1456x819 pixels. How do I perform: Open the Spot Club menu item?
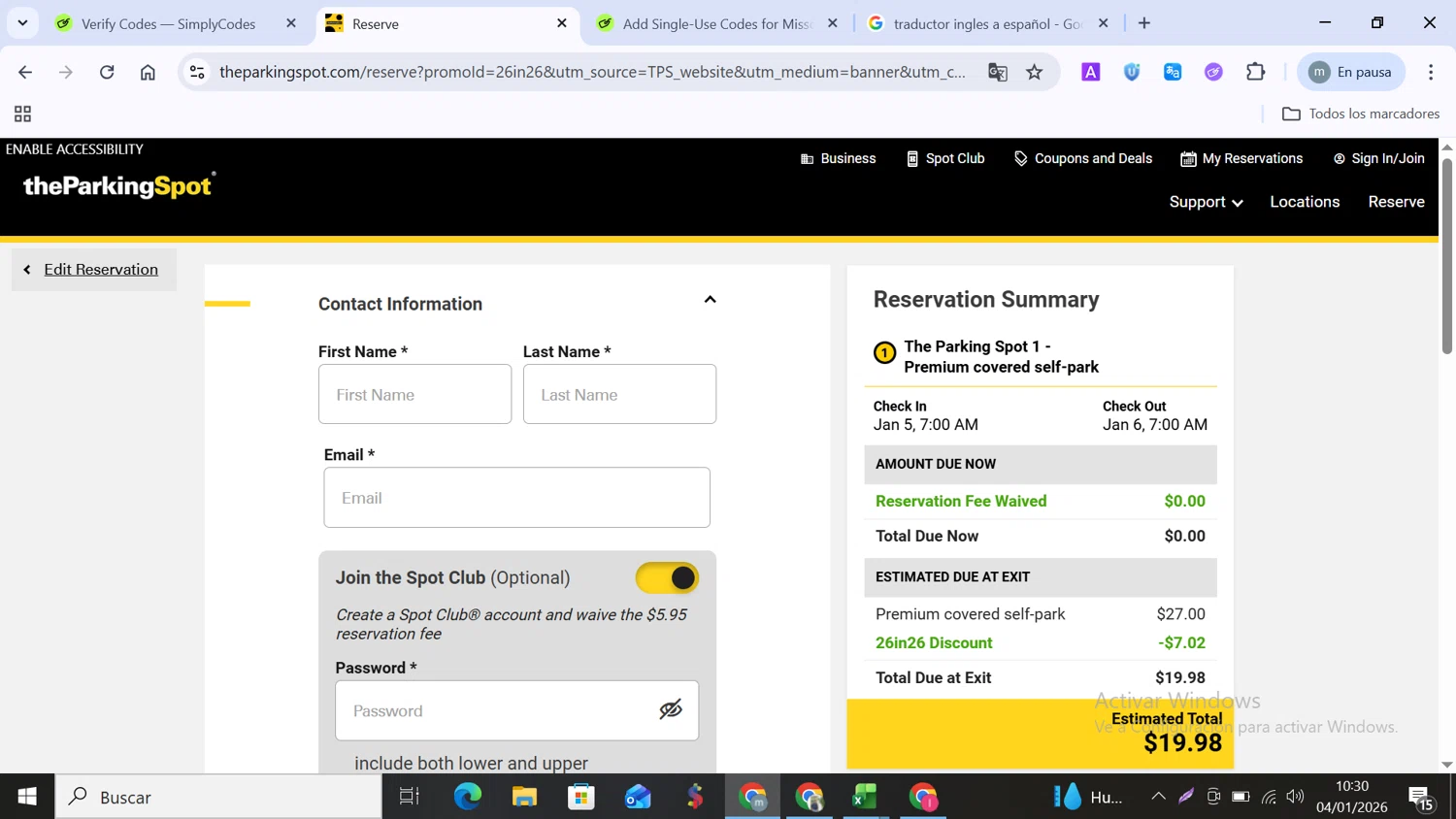coord(946,158)
